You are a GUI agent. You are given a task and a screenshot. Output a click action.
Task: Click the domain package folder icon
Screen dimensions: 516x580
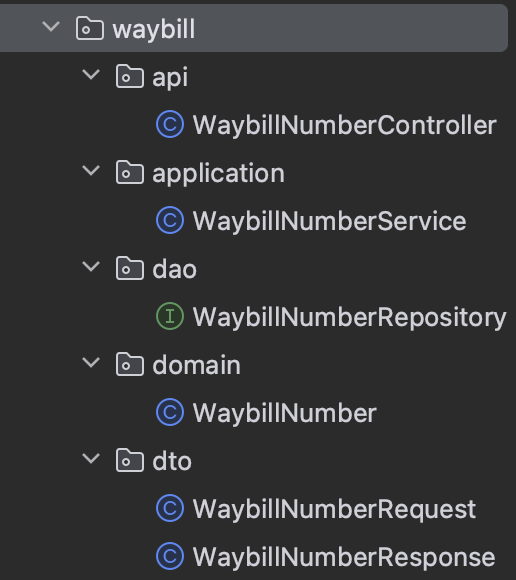[x=129, y=364]
